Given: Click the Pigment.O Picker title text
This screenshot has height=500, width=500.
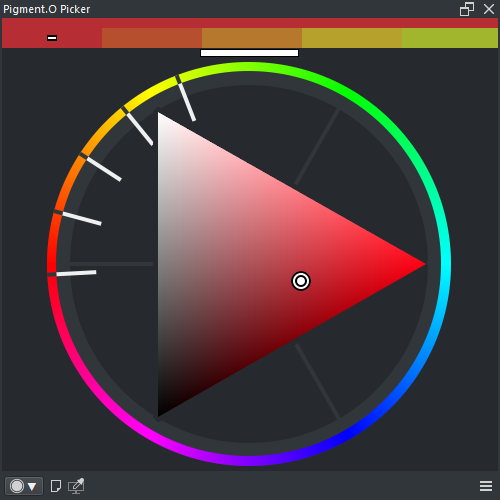Looking at the screenshot, I should pyautogui.click(x=46, y=9).
